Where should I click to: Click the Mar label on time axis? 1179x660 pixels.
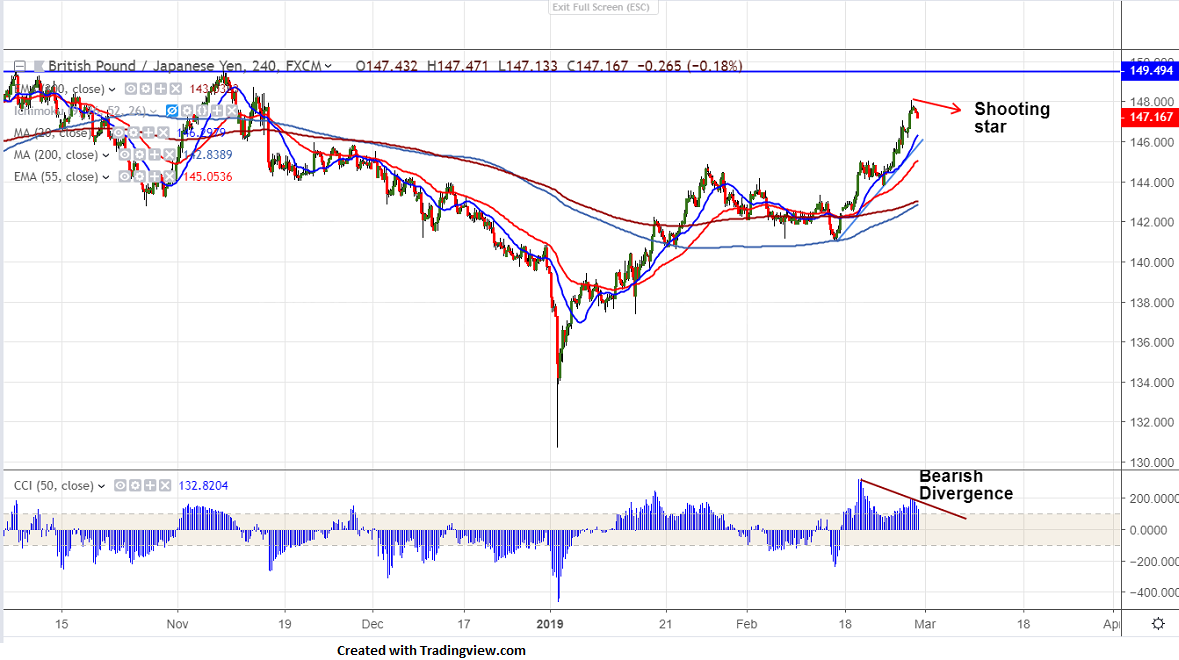[925, 624]
